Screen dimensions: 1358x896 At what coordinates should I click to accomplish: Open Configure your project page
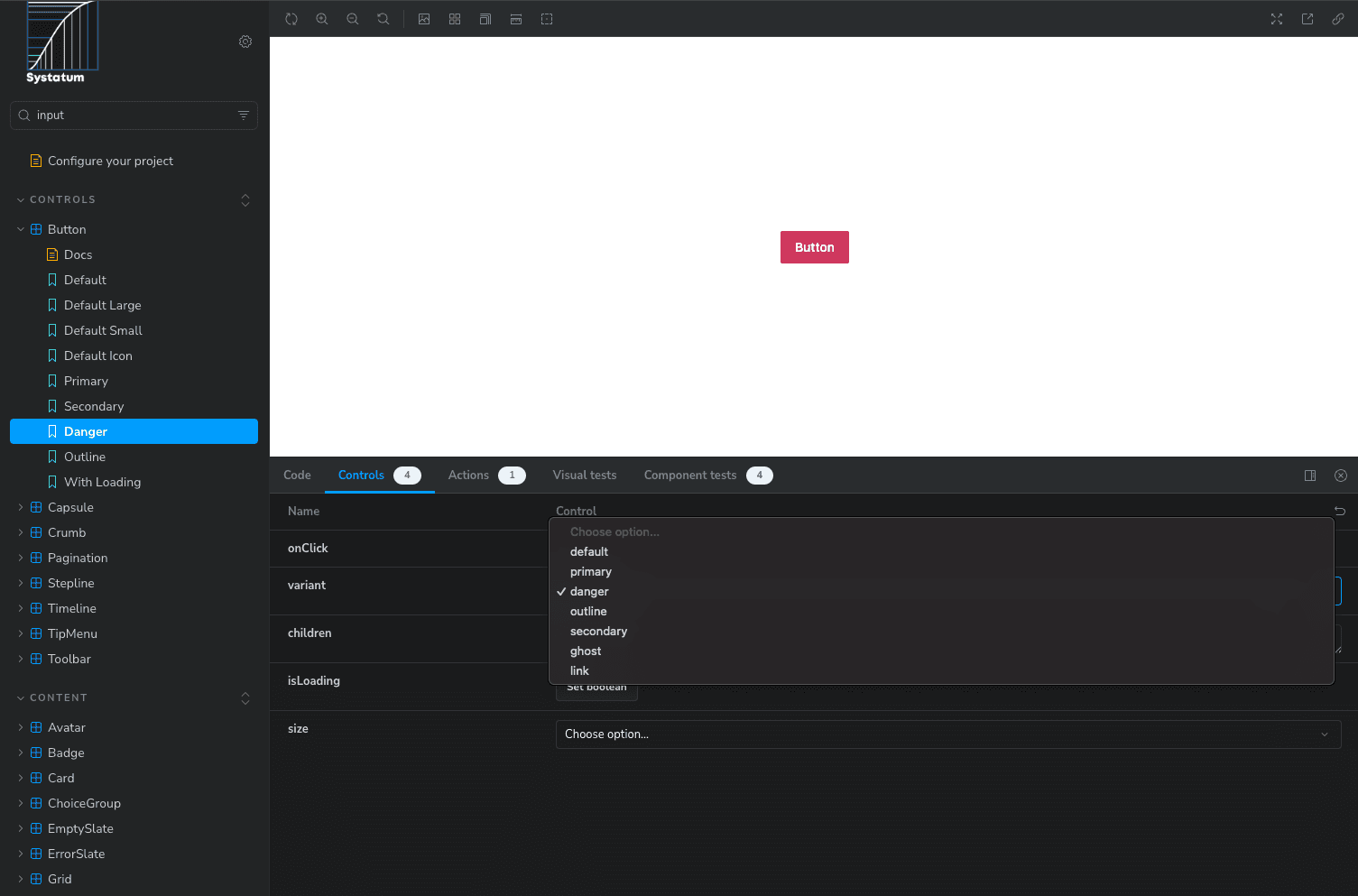[x=110, y=161]
